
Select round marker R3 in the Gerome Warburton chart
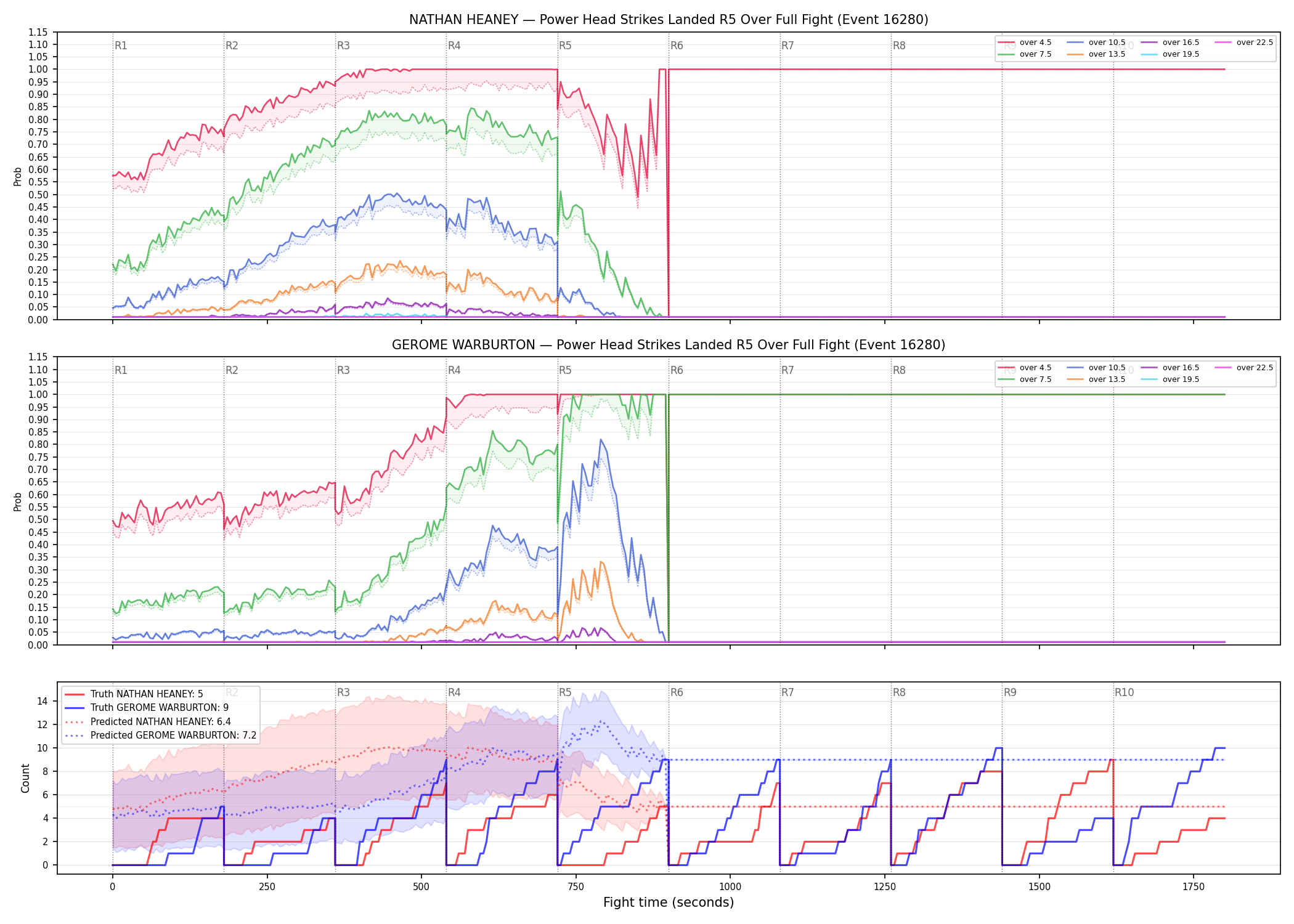343,370
